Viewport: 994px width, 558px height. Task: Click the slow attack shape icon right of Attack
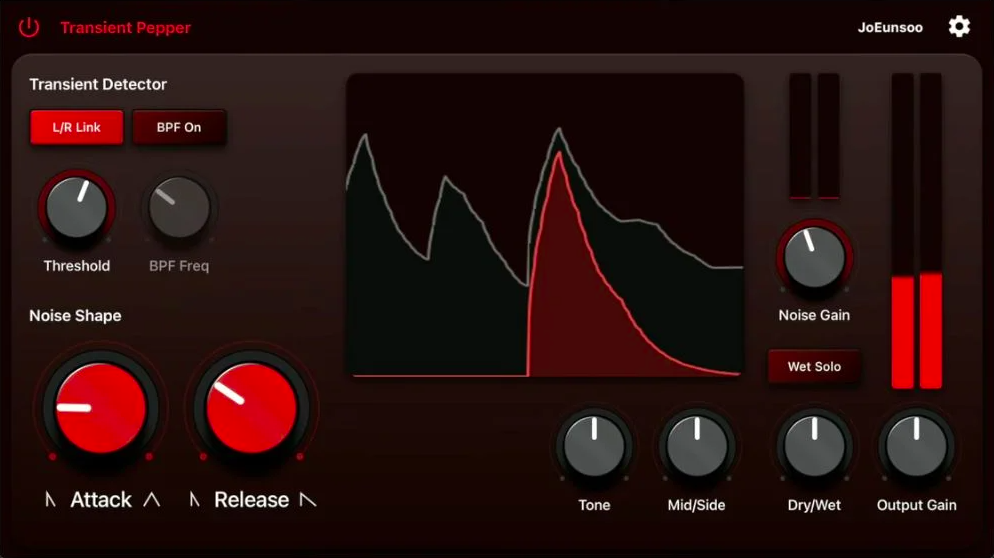click(x=152, y=500)
